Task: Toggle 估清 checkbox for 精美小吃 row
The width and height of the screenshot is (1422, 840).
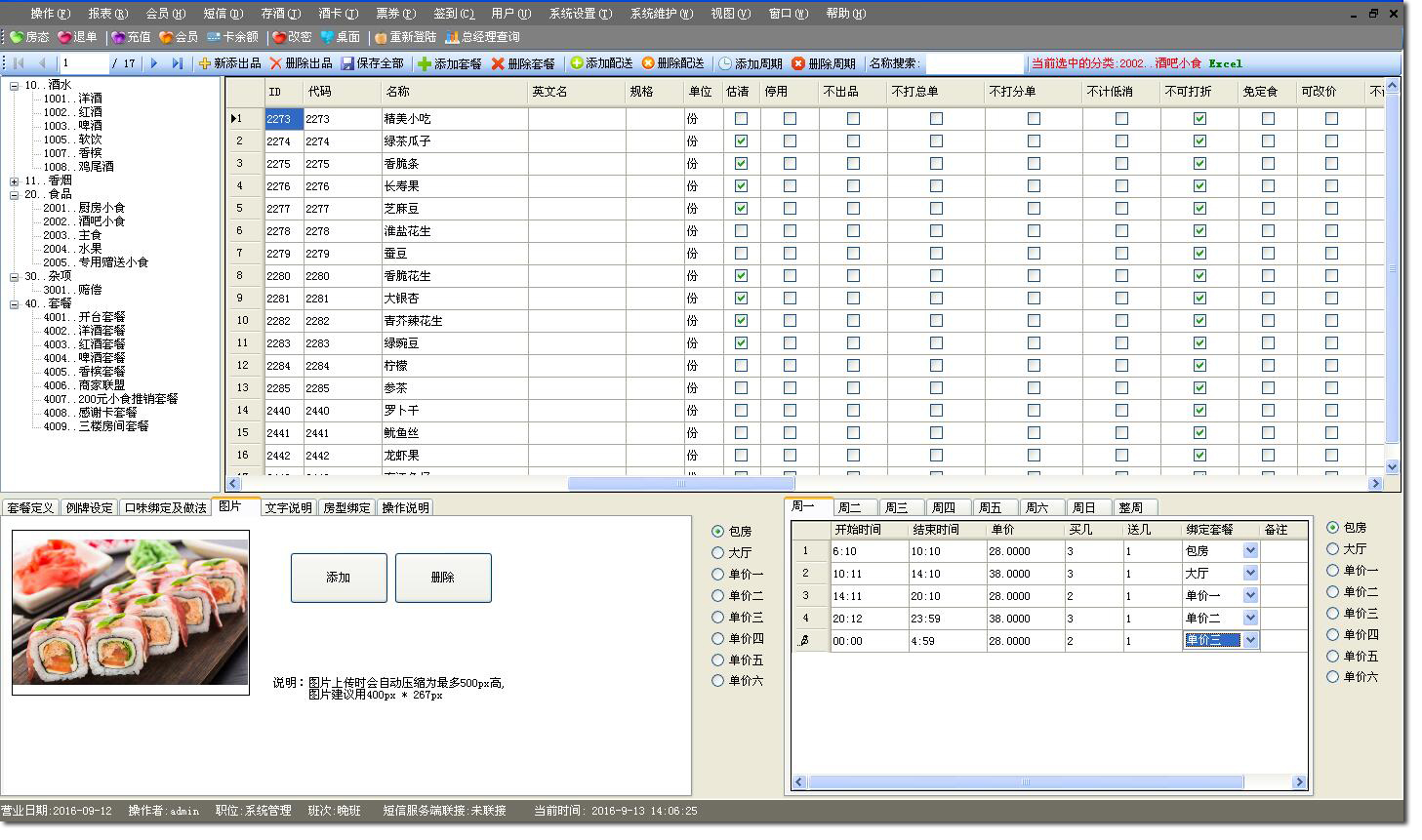Action: (x=741, y=119)
